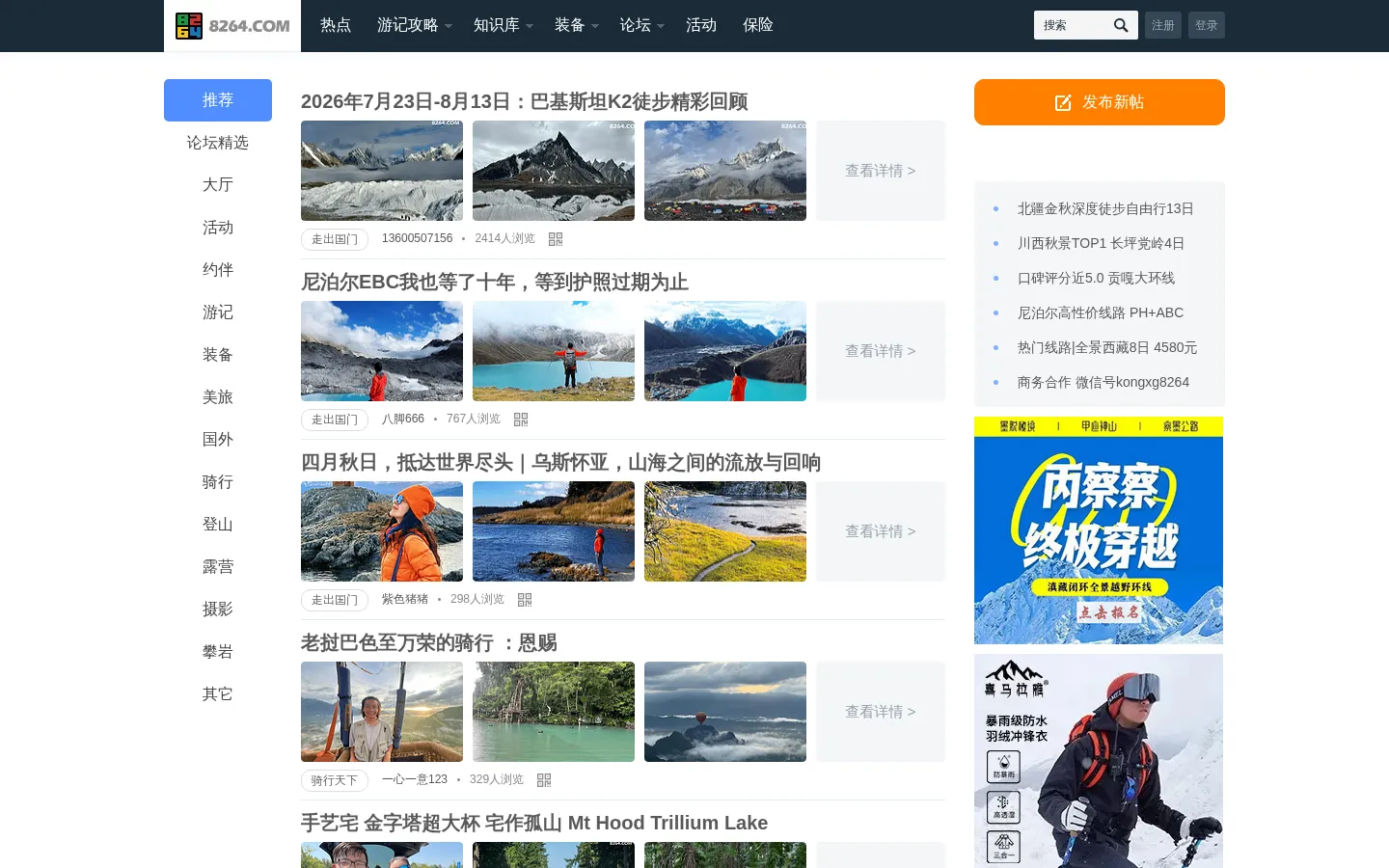Image resolution: width=1389 pixels, height=868 pixels.
Task: Open the 热点 navigation item
Action: pos(336,25)
